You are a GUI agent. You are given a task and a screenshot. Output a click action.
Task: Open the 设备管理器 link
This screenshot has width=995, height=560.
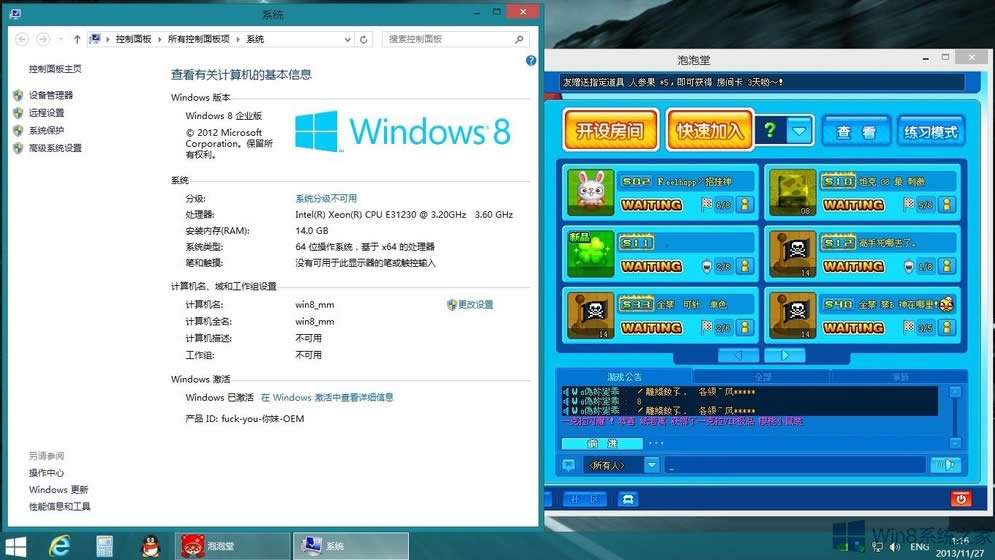coord(50,95)
